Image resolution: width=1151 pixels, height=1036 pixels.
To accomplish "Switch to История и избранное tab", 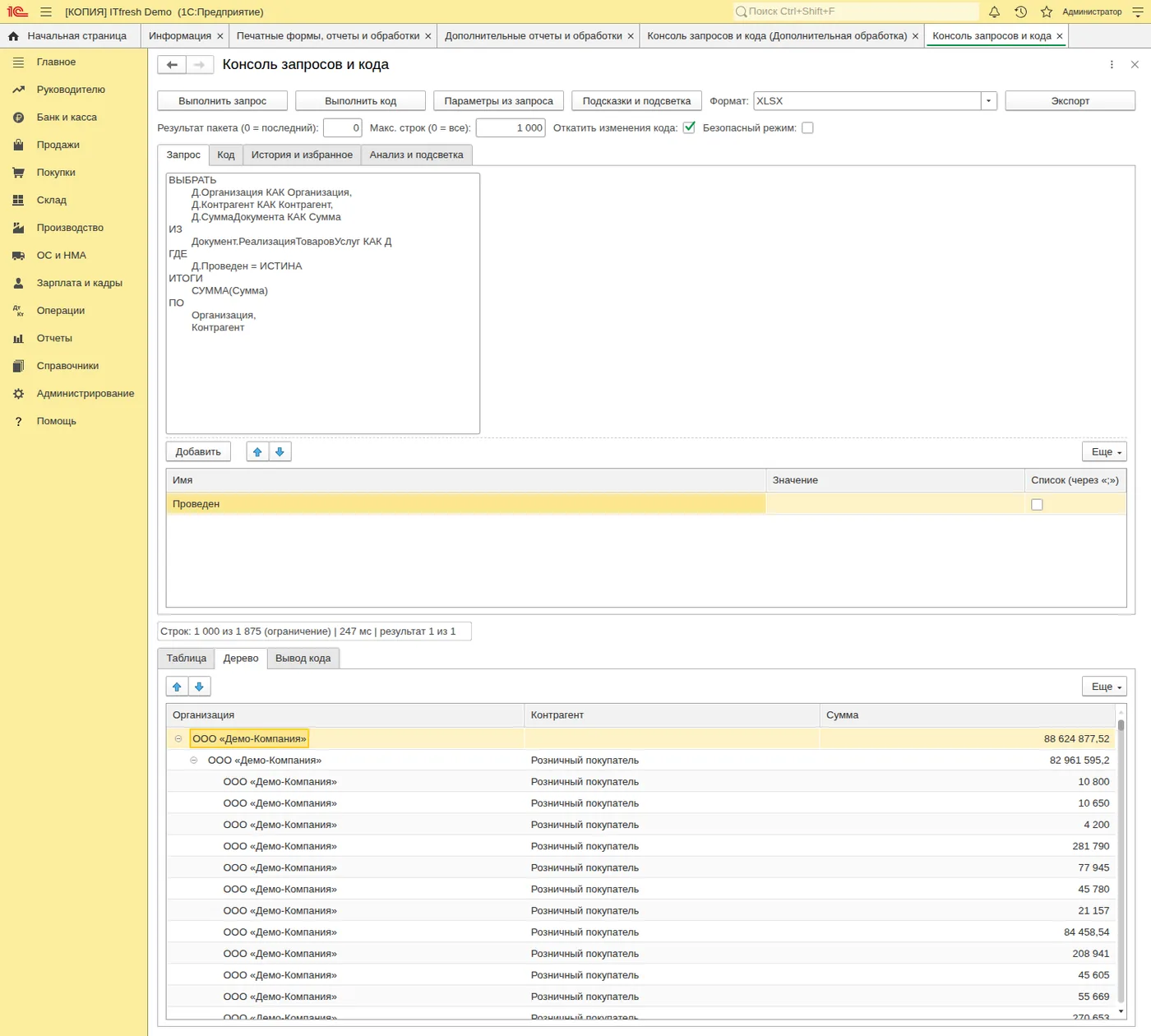I will (x=302, y=155).
